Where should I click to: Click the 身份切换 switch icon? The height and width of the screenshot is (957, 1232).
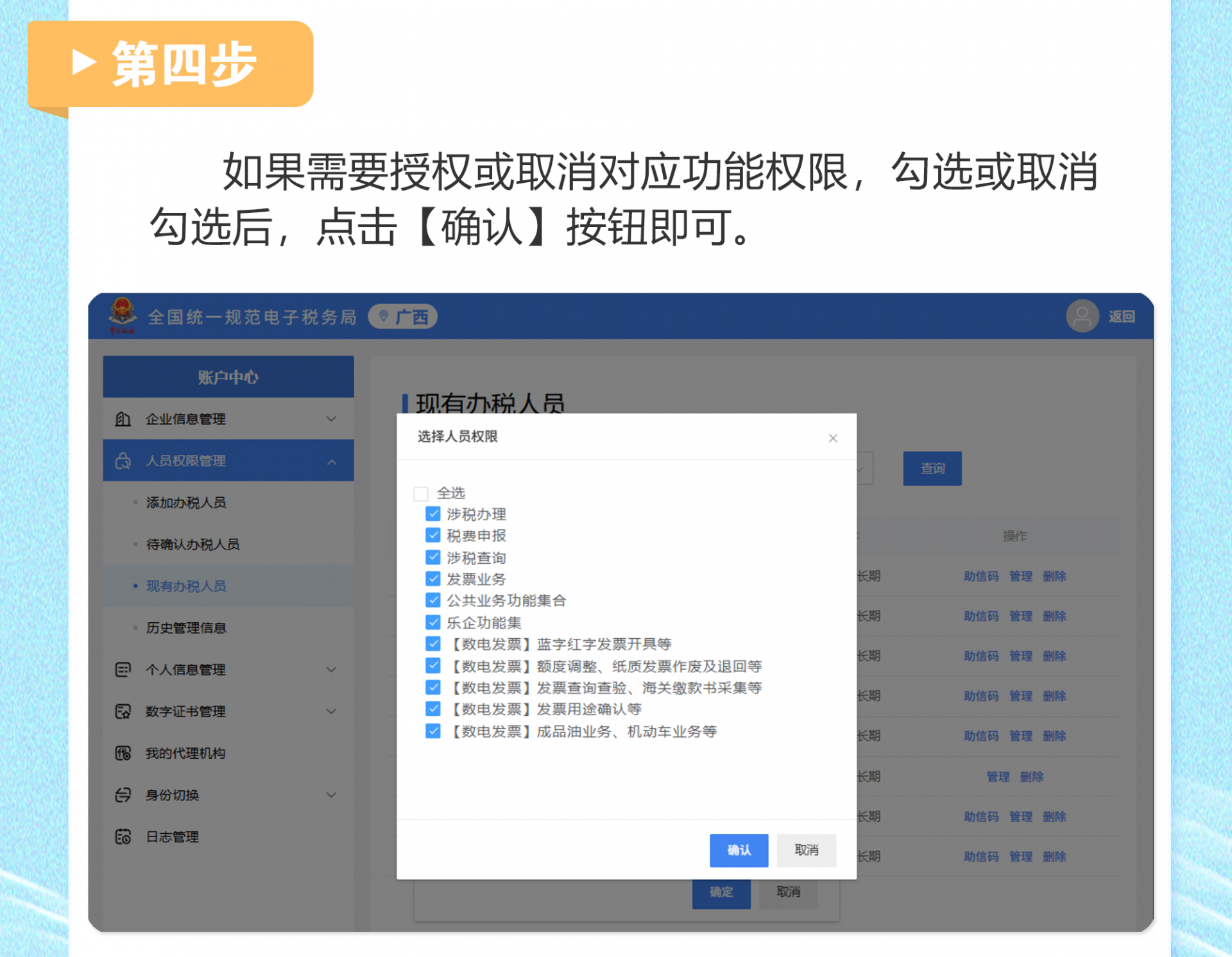(123, 795)
